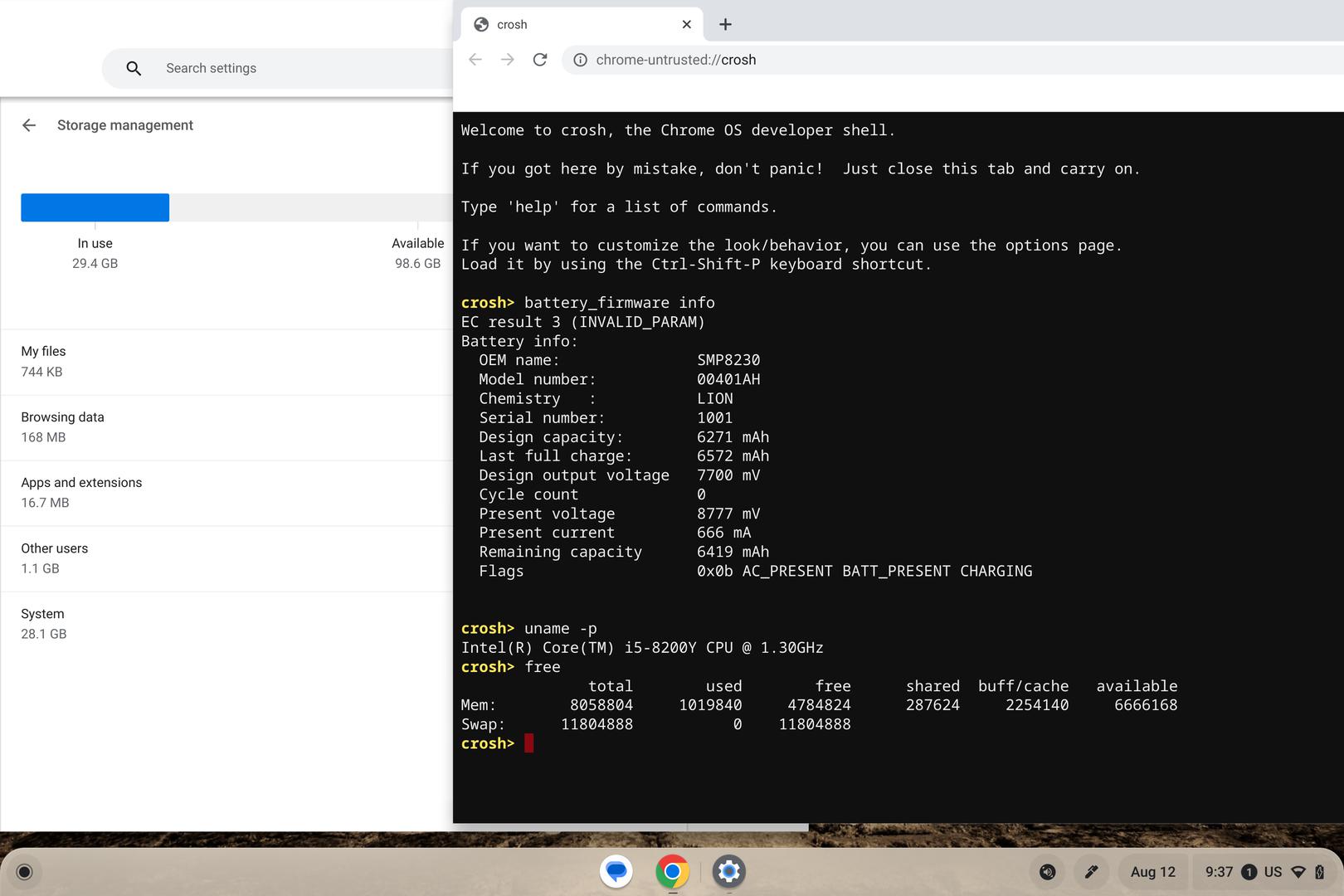The height and width of the screenshot is (896, 1344).
Task: Click the 'uname -p' command text
Action: [x=560, y=629]
